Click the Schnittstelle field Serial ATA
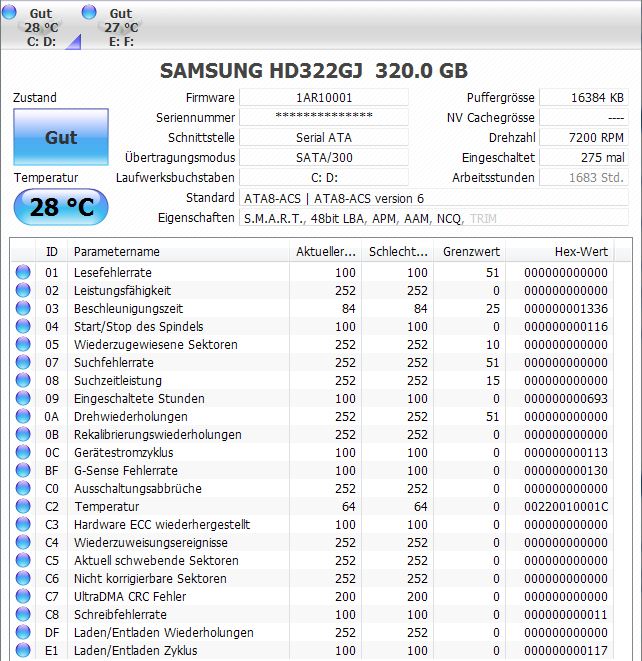The image size is (642, 661). click(x=324, y=137)
